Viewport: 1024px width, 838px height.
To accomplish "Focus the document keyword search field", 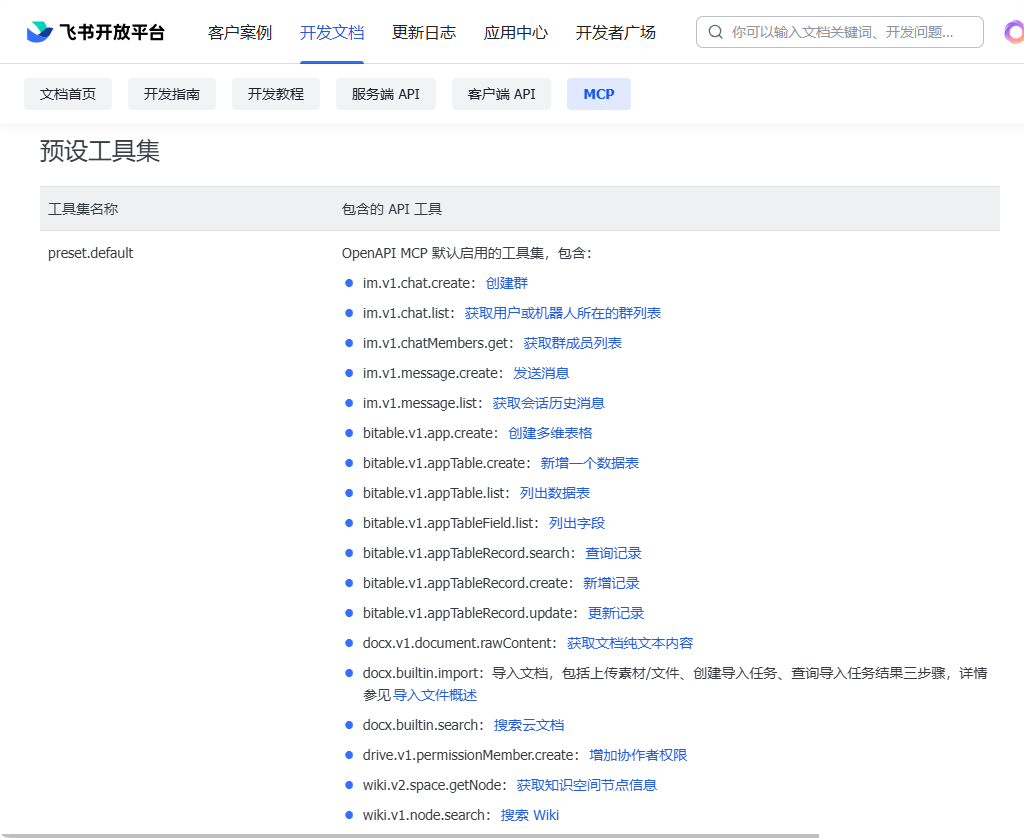I will coord(840,32).
